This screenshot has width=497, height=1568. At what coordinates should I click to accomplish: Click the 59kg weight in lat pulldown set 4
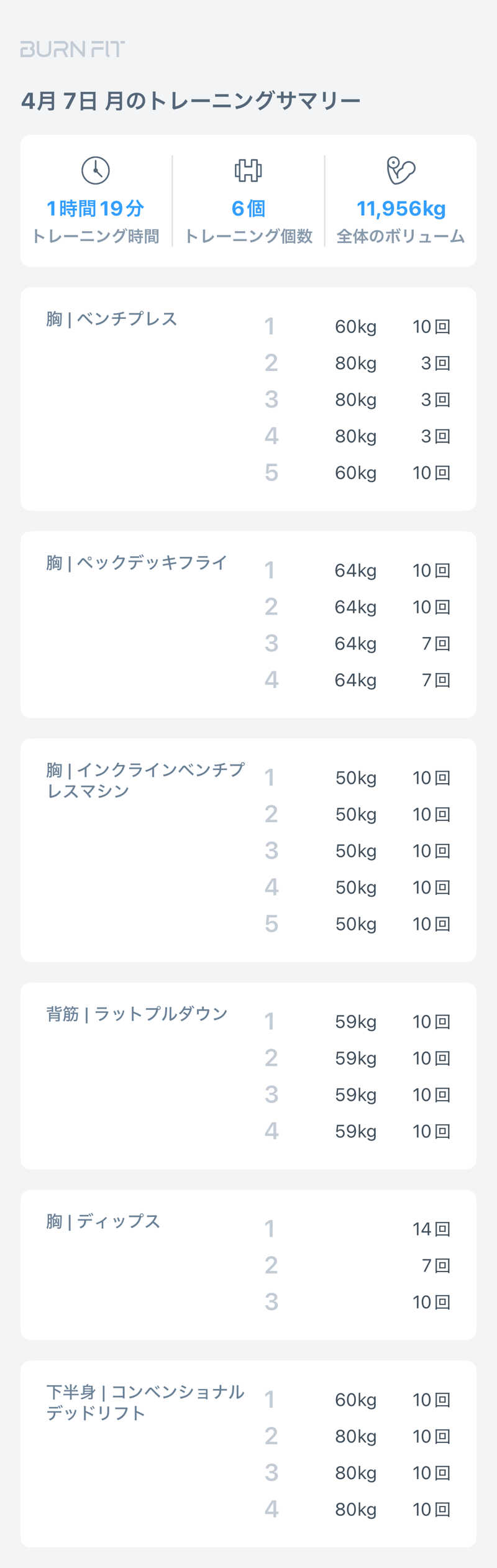pyautogui.click(x=355, y=1131)
